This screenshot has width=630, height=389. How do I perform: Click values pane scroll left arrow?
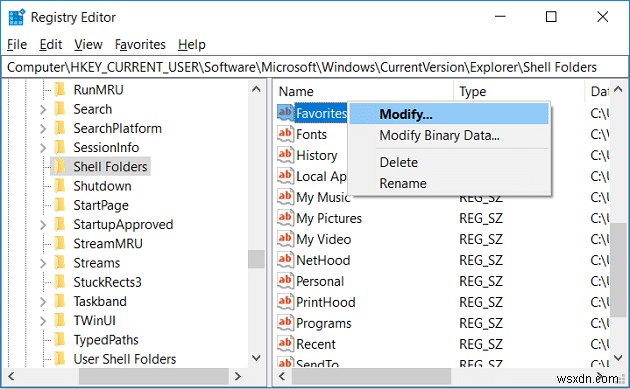[282, 376]
